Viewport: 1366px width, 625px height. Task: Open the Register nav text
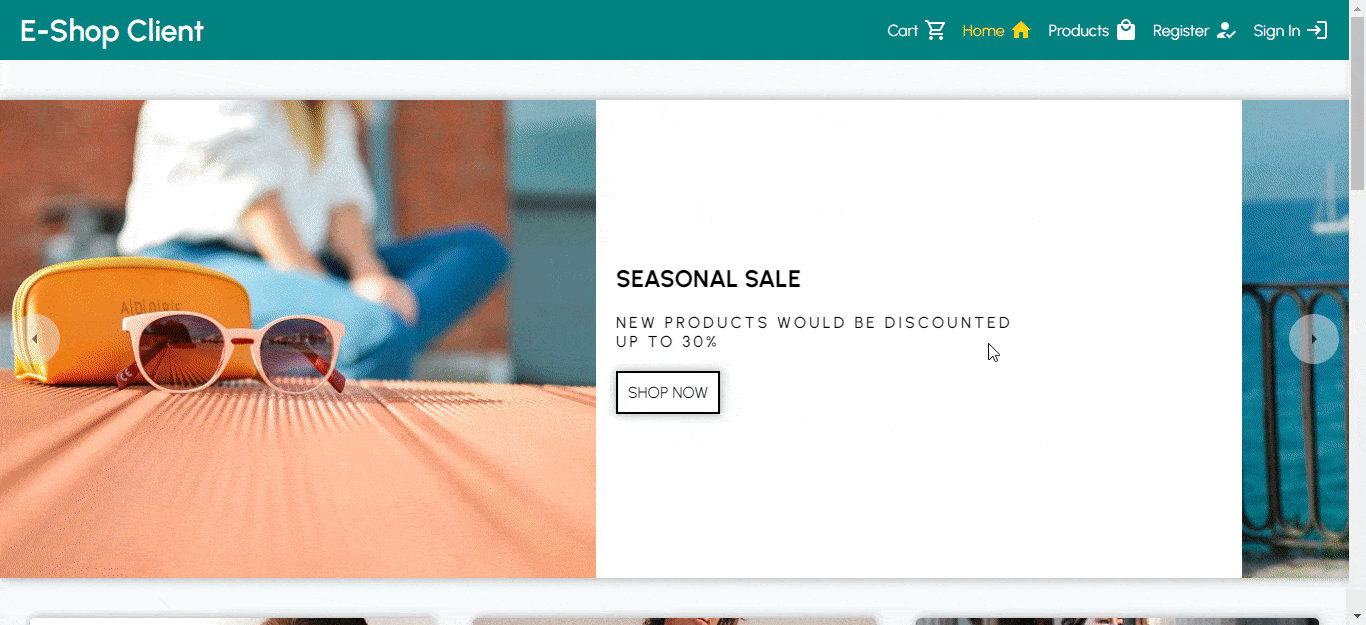[1180, 30]
